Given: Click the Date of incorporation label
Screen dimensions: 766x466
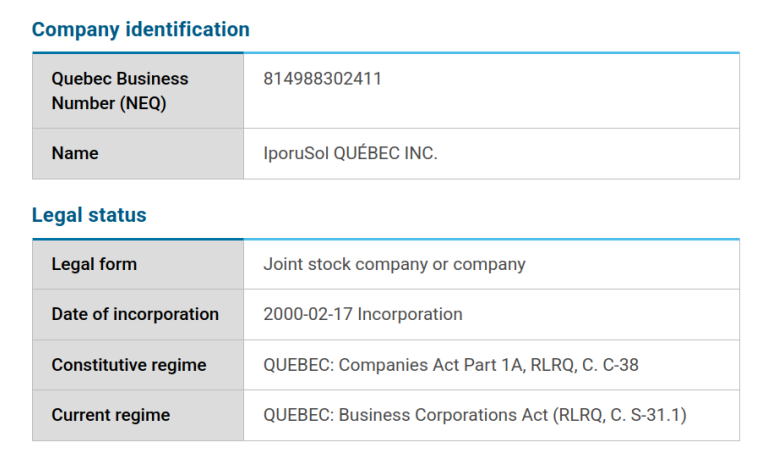Looking at the screenshot, I should click(135, 315).
